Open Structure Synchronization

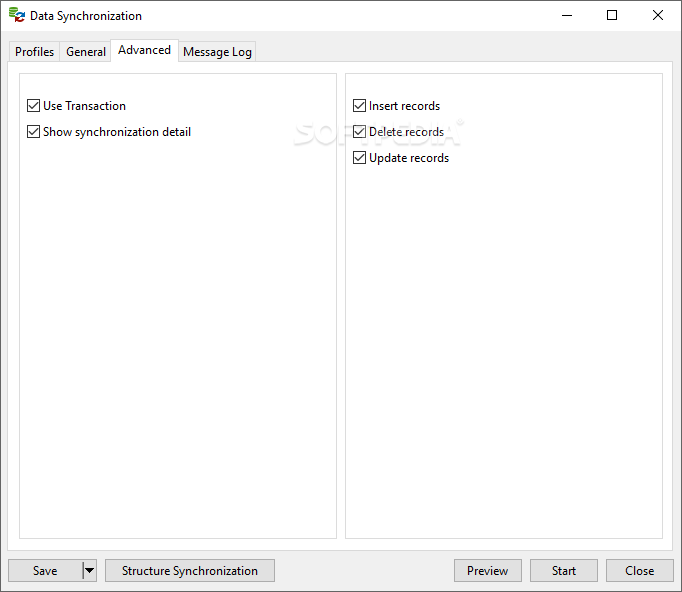(x=190, y=571)
